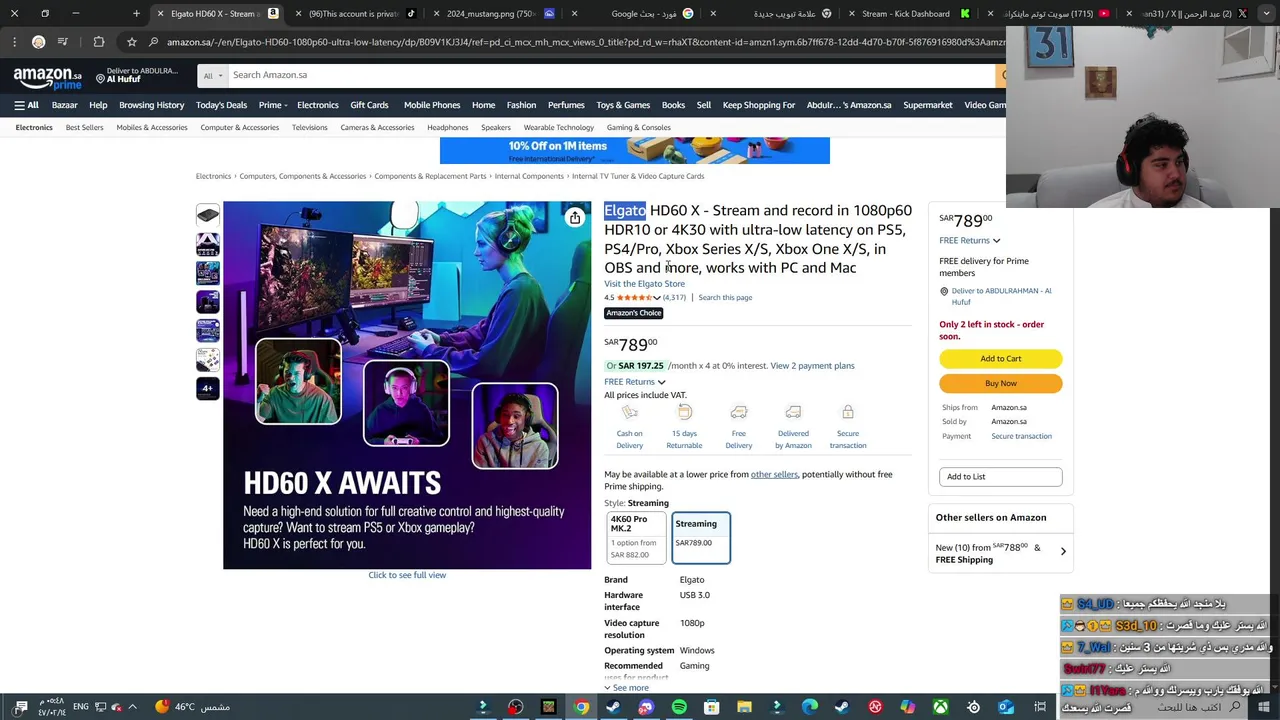Open the new offers arrow chevron
Image resolution: width=1280 pixels, height=720 pixels.
(x=1063, y=552)
